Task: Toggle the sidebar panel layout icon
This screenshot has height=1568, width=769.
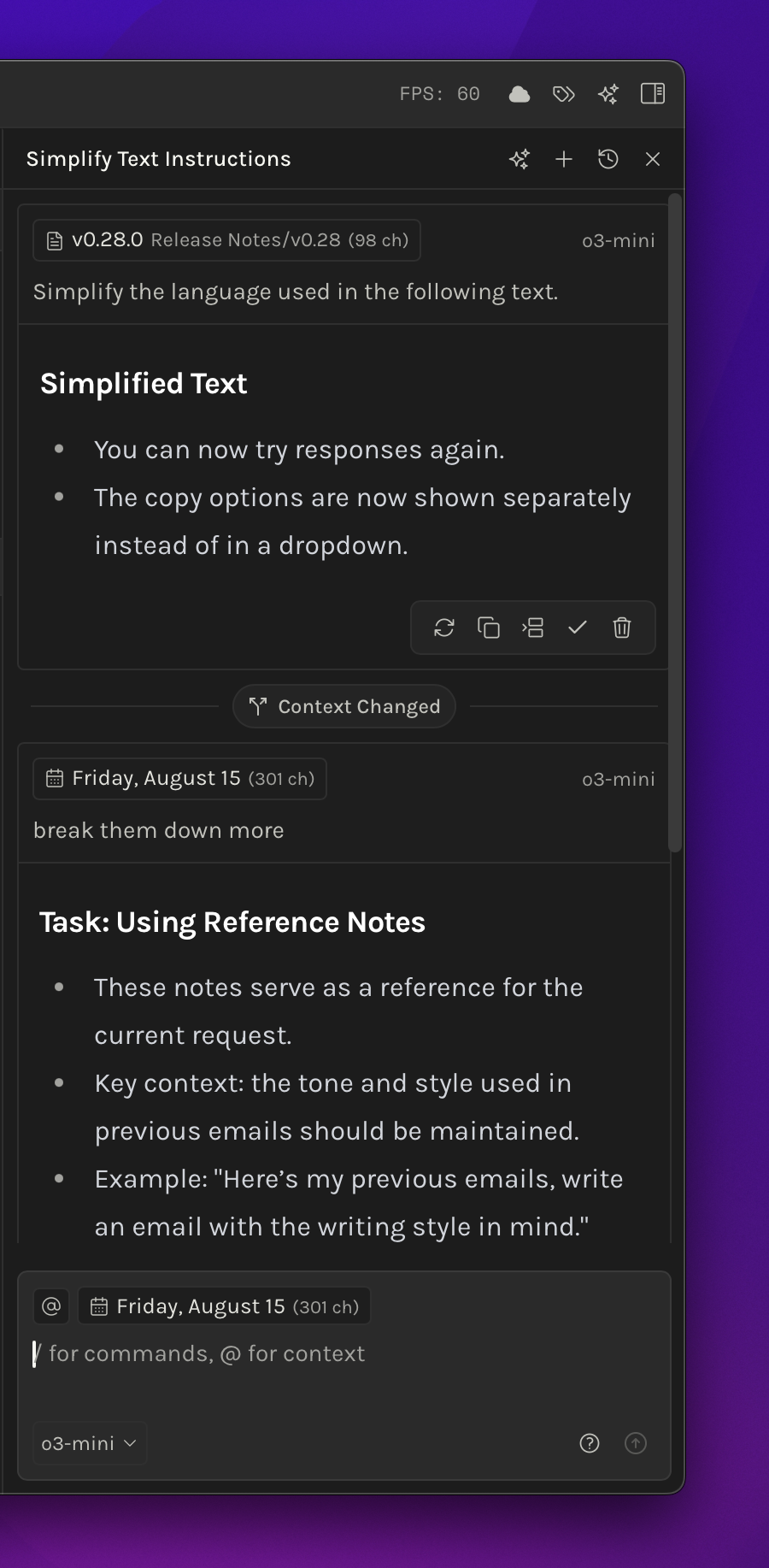Action: [653, 93]
